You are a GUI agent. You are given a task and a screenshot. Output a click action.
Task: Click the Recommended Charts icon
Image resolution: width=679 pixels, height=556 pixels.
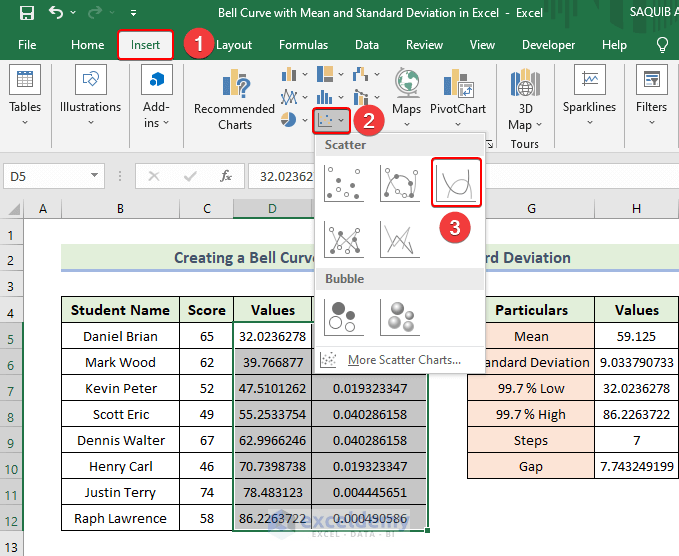236,82
